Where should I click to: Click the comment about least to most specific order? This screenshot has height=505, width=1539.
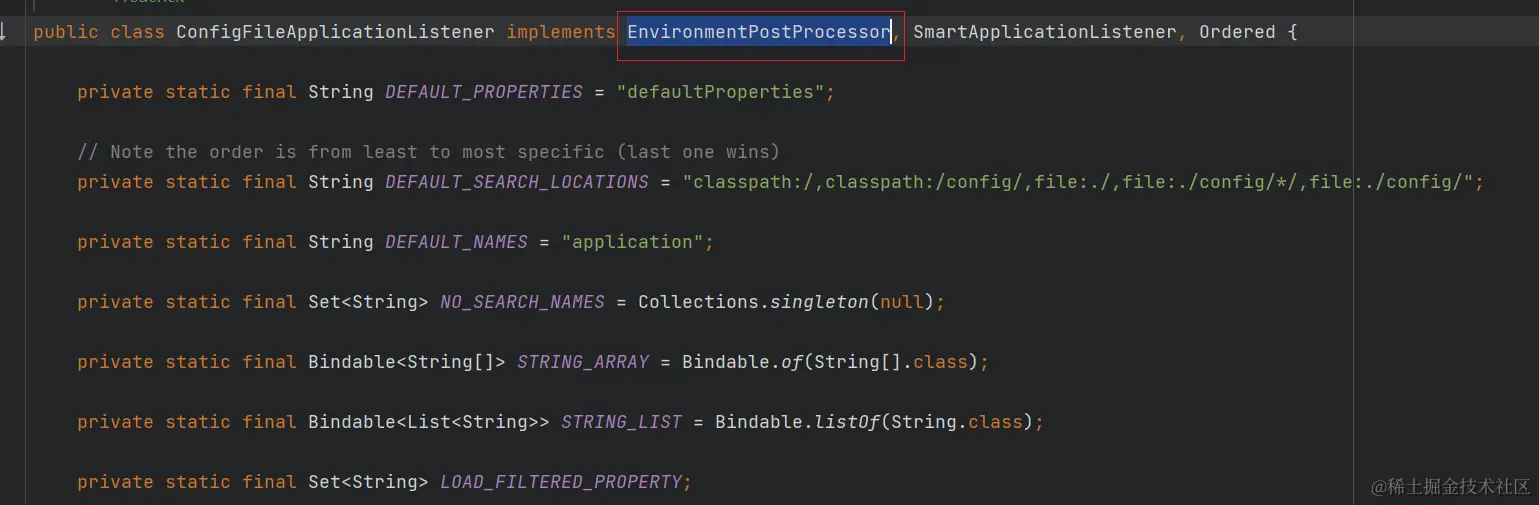(x=428, y=152)
